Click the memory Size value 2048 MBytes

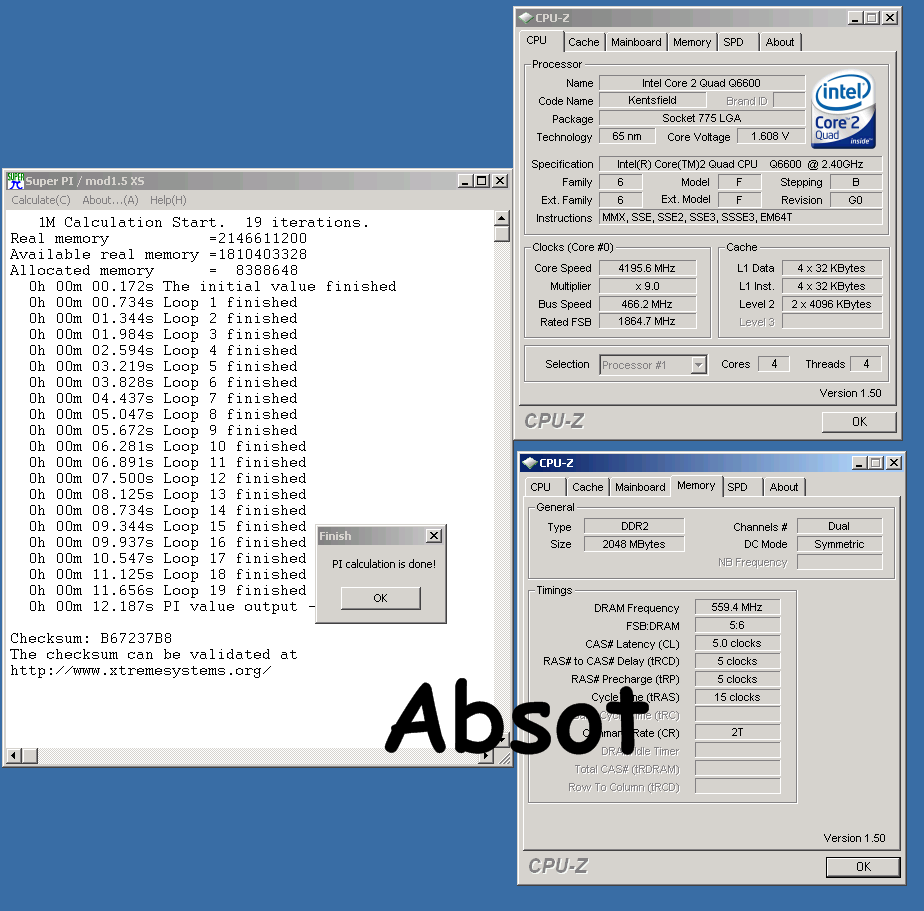[634, 544]
